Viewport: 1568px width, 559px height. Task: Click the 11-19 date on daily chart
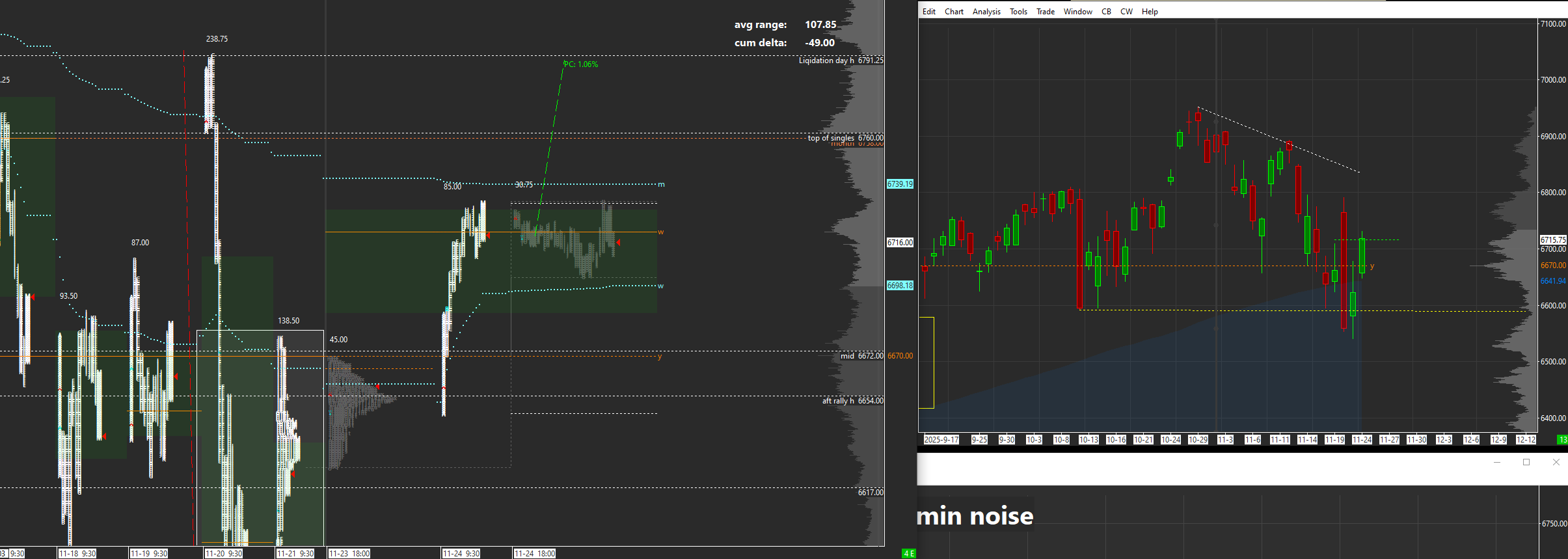coord(1334,440)
